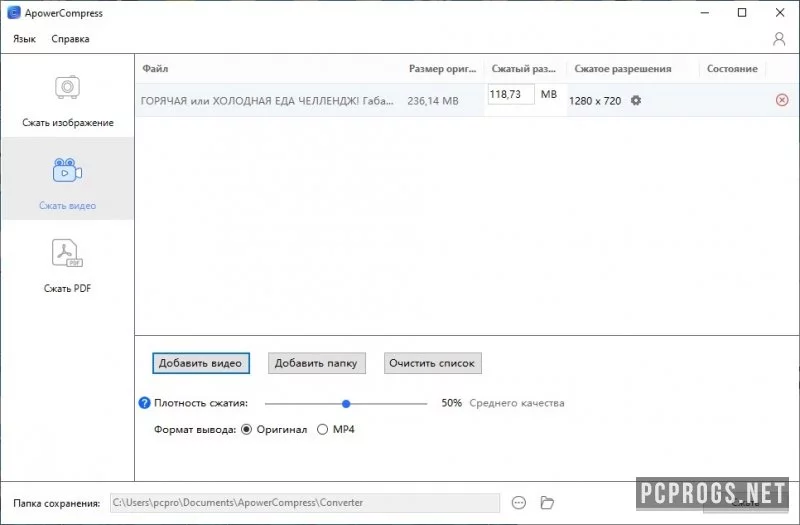The width and height of the screenshot is (800, 525).
Task: Close the ApowerCompress window
Action: click(x=780, y=13)
